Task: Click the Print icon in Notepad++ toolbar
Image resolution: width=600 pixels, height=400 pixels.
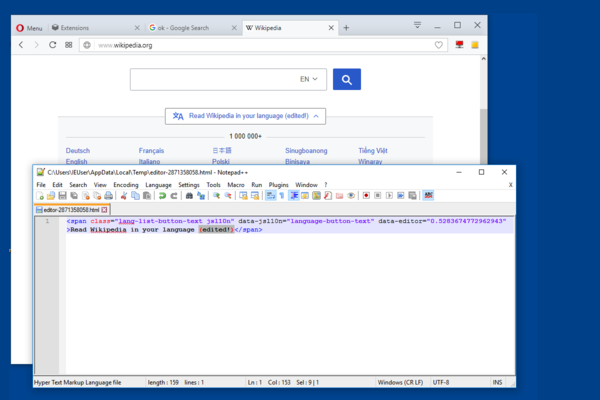Action: tap(109, 196)
